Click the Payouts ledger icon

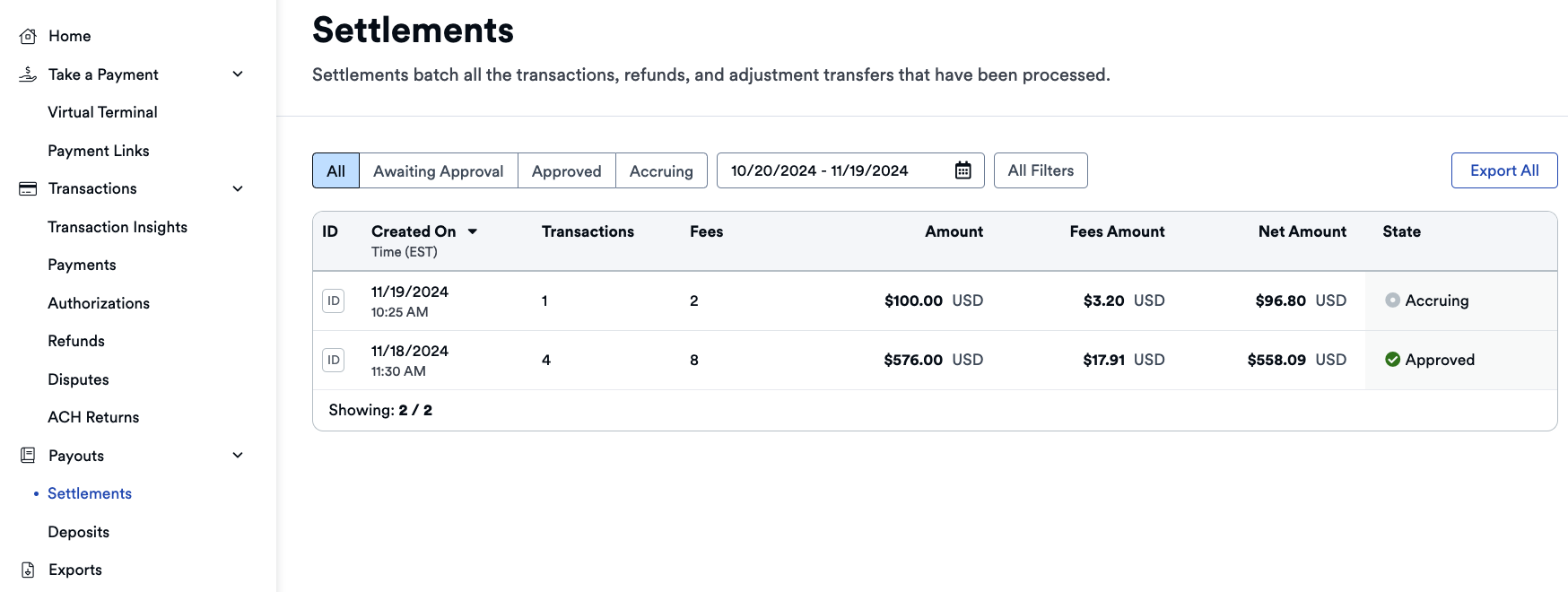pyautogui.click(x=29, y=456)
